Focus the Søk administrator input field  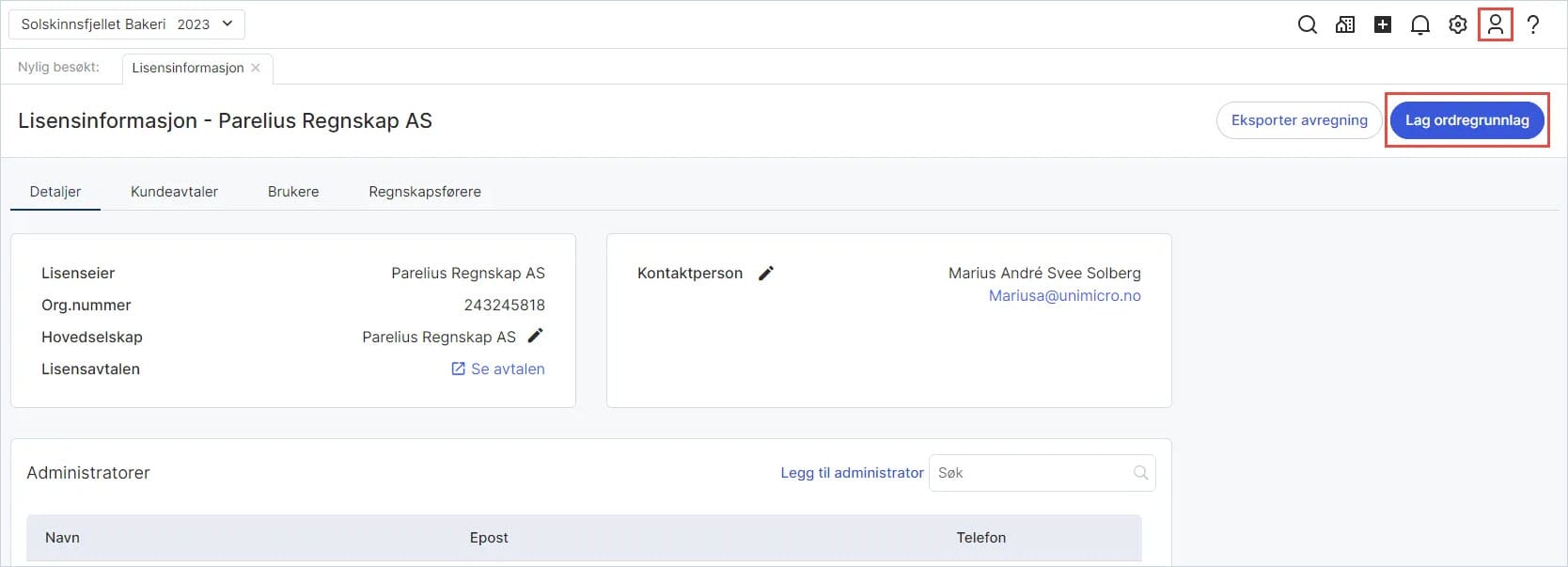coord(1029,473)
